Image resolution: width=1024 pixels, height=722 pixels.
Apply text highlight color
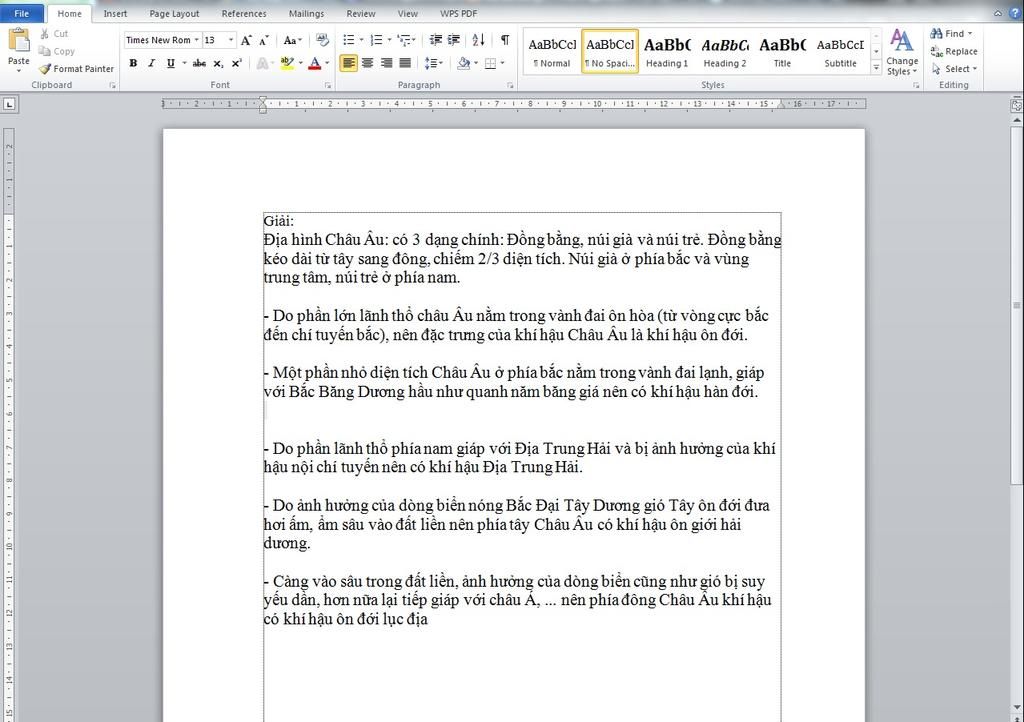(x=286, y=63)
